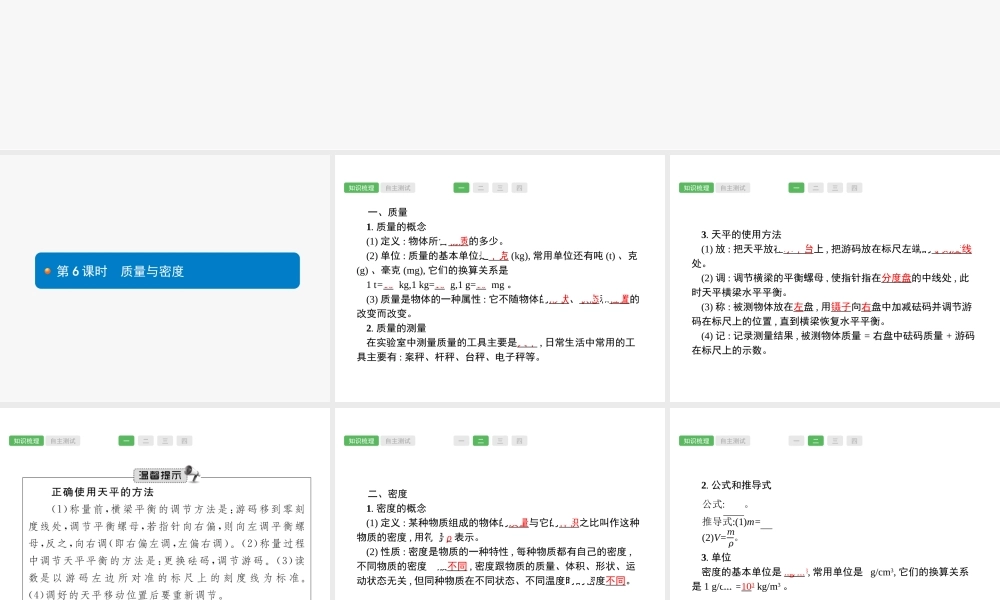Click section button 三 on the 一、质量 slide

(x=500, y=187)
